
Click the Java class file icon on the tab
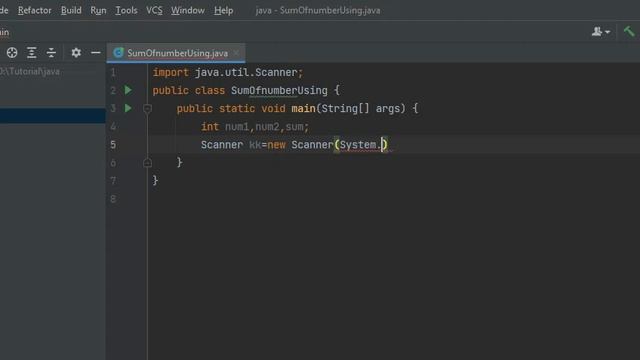118,53
